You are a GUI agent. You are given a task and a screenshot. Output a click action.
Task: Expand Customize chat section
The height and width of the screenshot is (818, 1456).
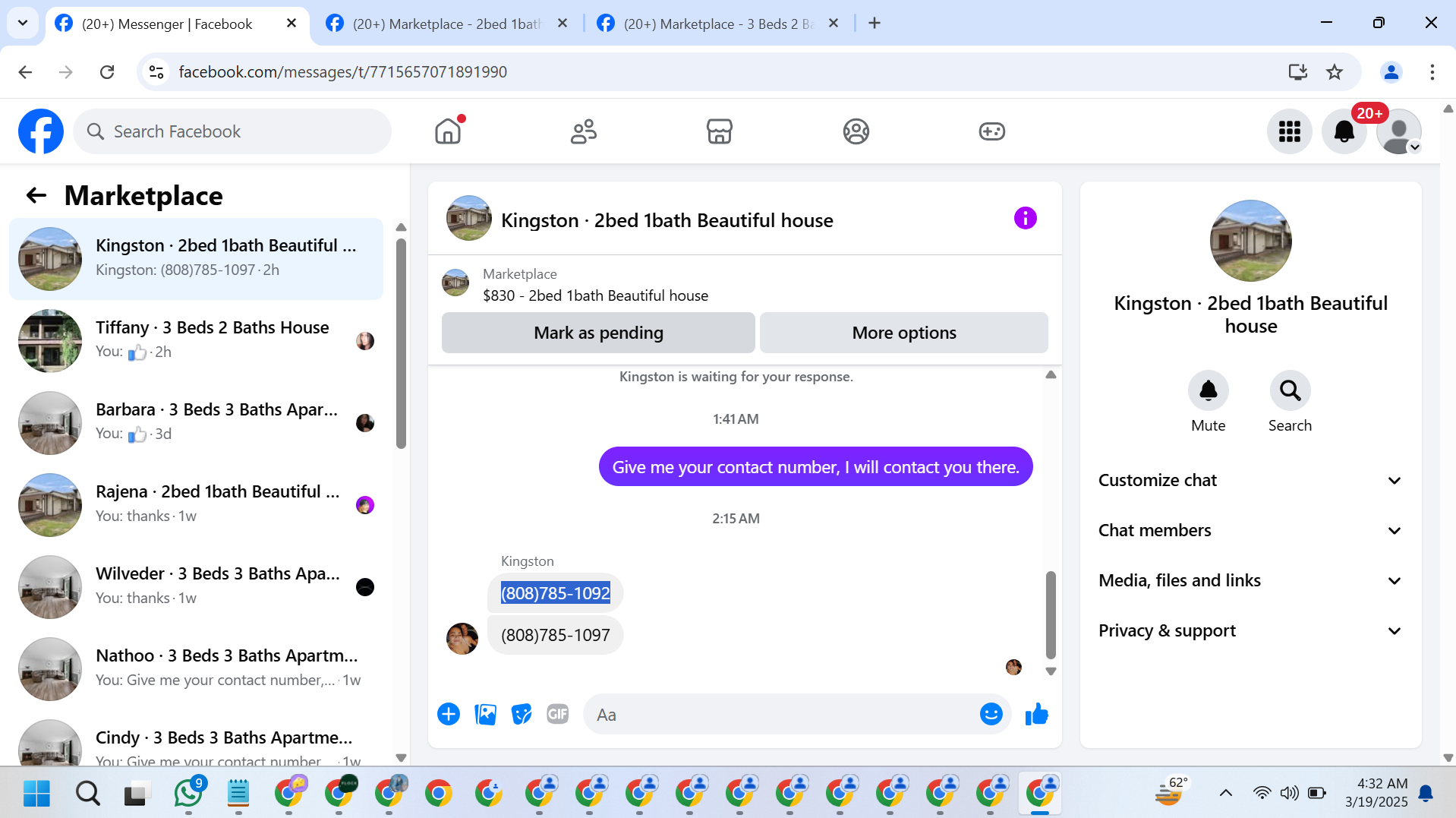(1250, 480)
